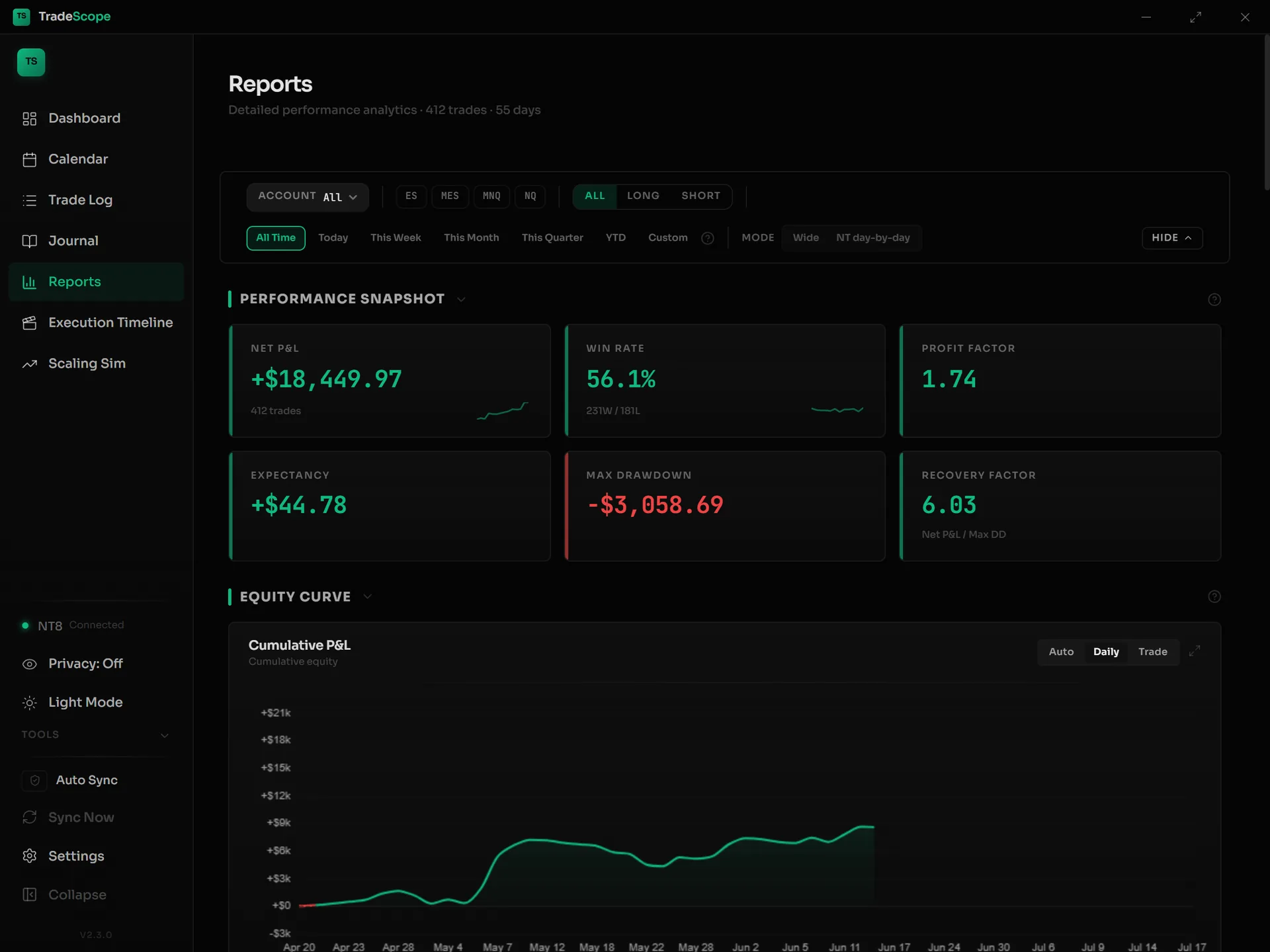Maximize the TradeScope window
Viewport: 1270px width, 952px height.
[1195, 17]
